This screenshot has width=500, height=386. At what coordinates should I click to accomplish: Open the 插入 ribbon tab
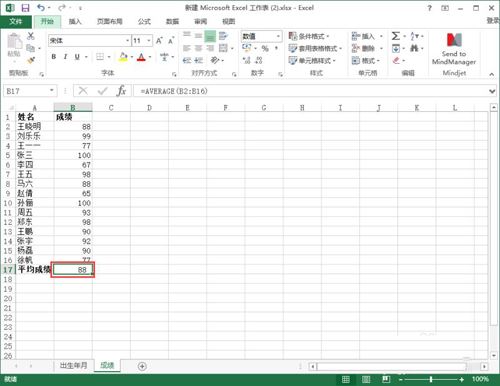[x=75, y=22]
